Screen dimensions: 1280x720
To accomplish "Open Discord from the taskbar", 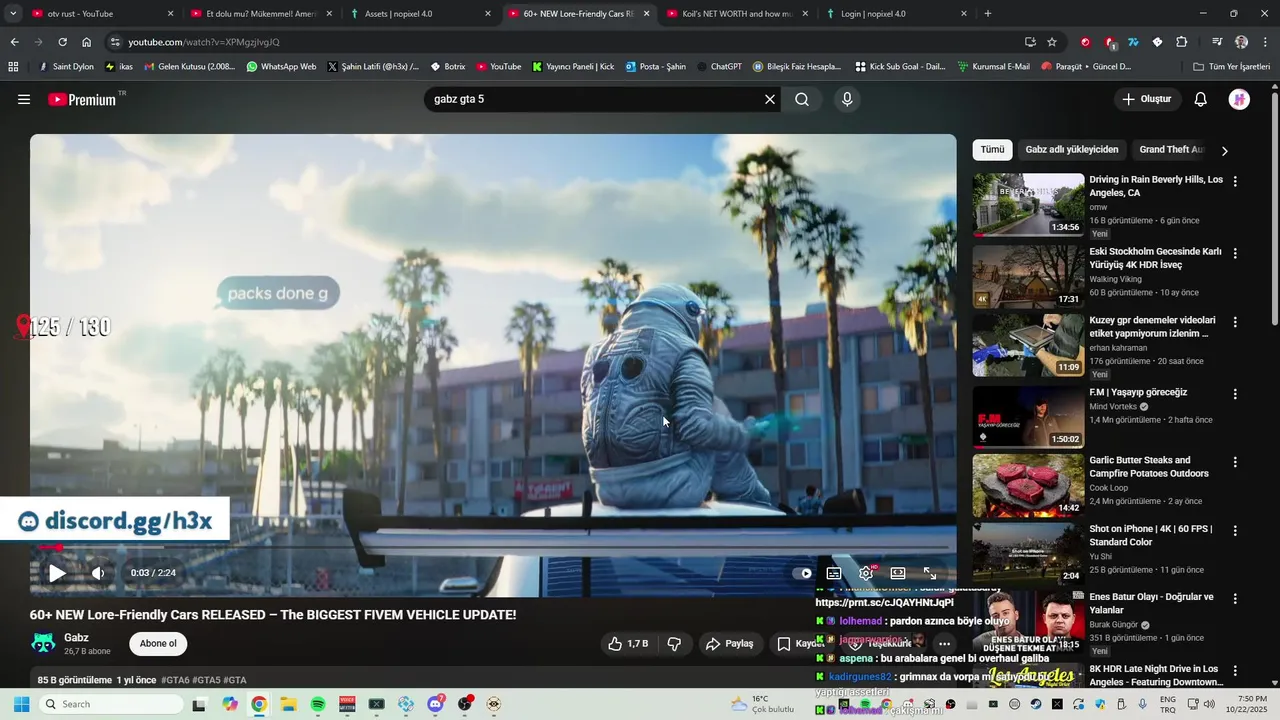I will (x=435, y=704).
